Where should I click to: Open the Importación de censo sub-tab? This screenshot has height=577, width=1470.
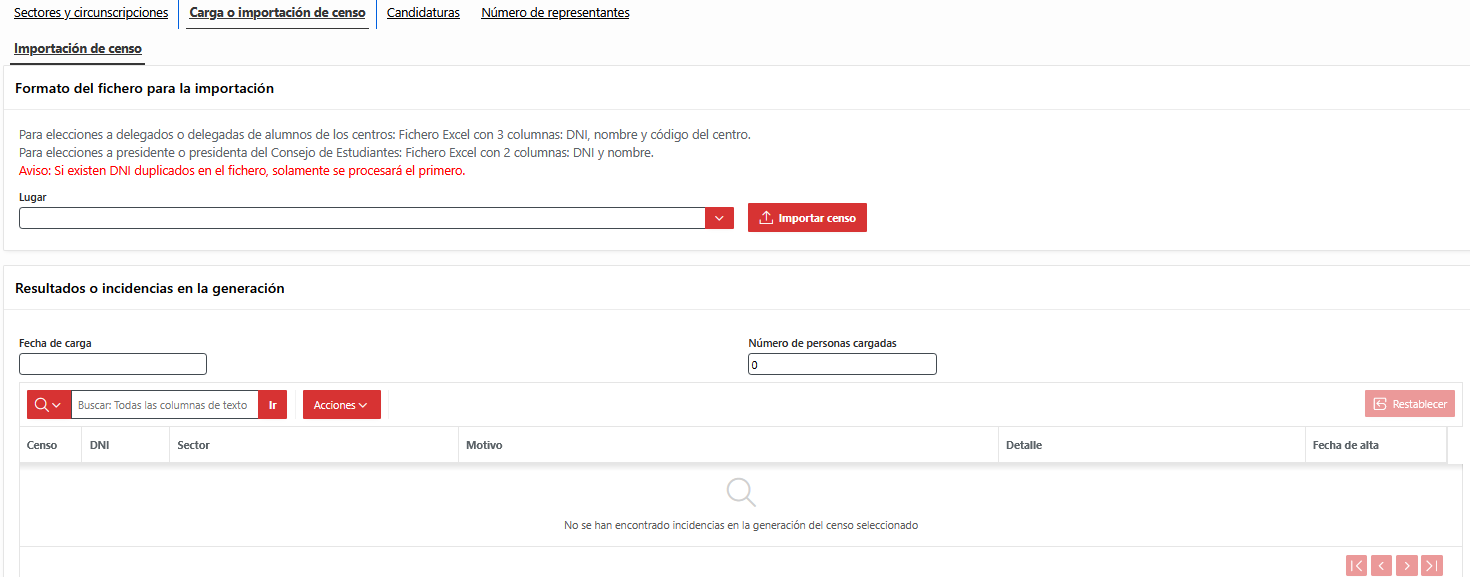click(78, 48)
